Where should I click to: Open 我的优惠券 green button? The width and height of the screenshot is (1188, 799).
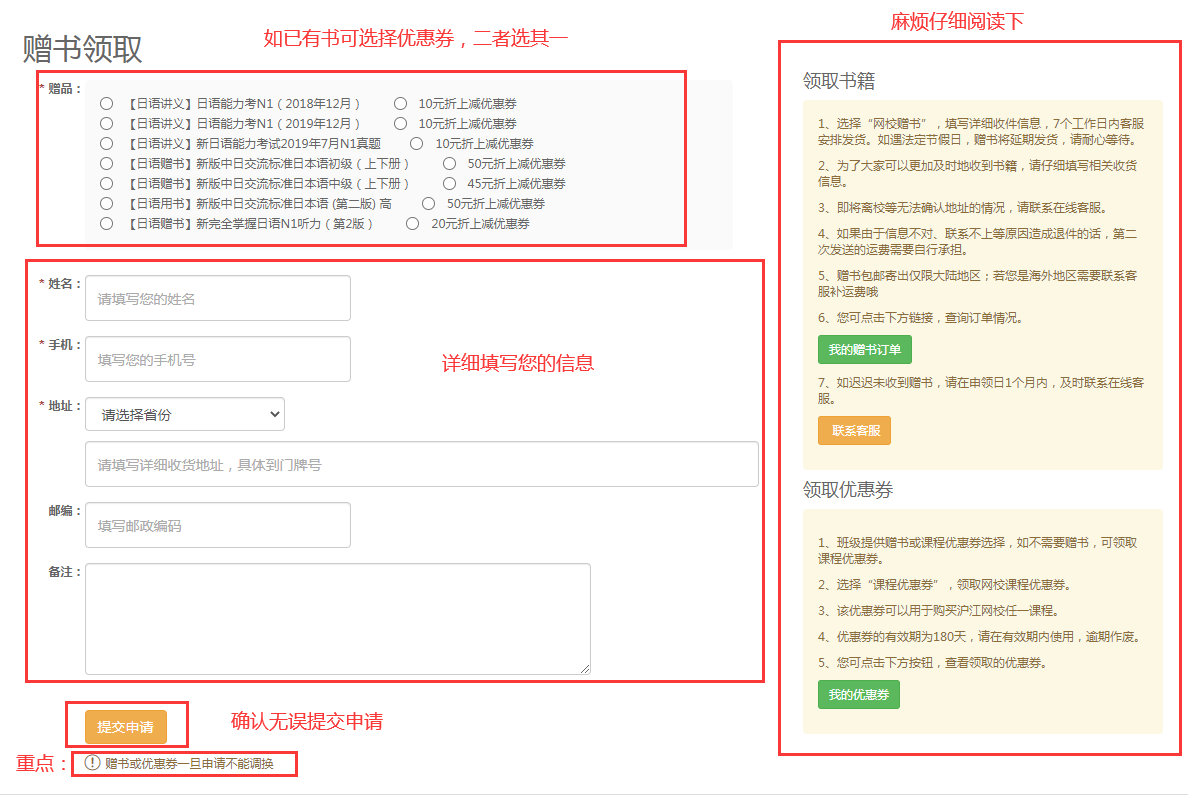858,694
